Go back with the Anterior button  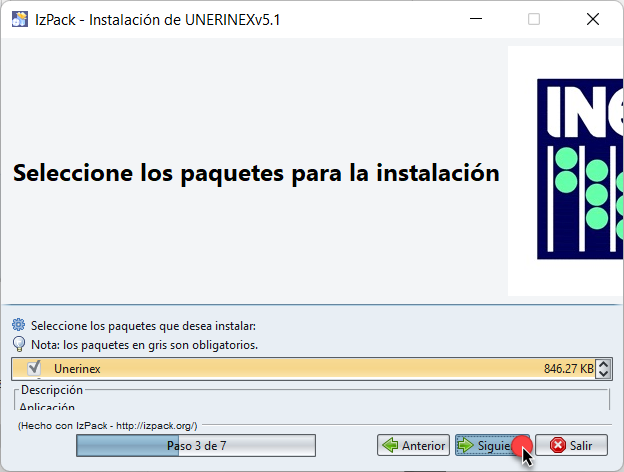[413, 445]
